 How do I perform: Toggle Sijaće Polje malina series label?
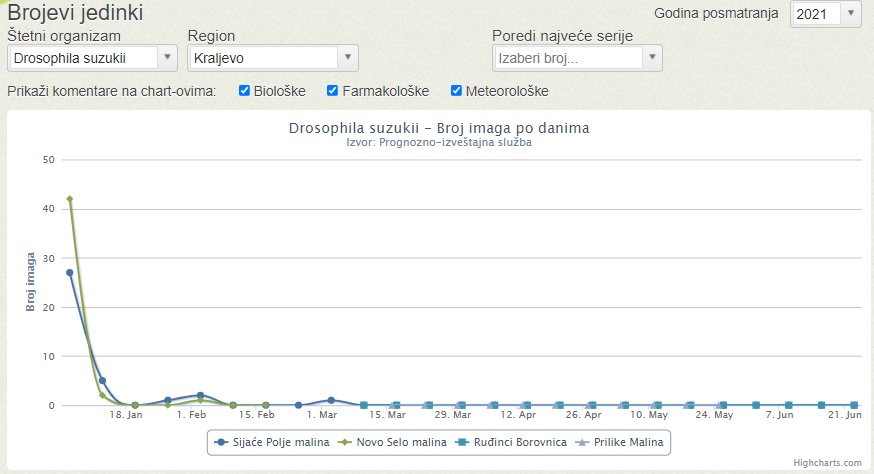(x=281, y=442)
